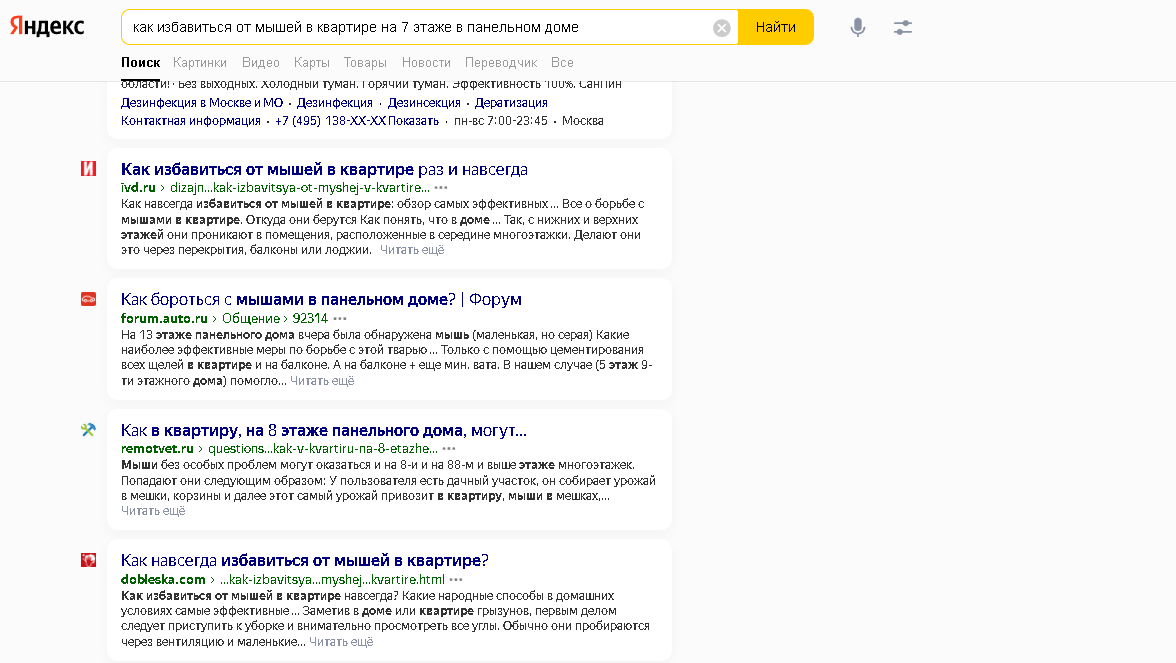Switch to the Новости tab
Viewport: 1176px width, 663px height.
coord(426,62)
